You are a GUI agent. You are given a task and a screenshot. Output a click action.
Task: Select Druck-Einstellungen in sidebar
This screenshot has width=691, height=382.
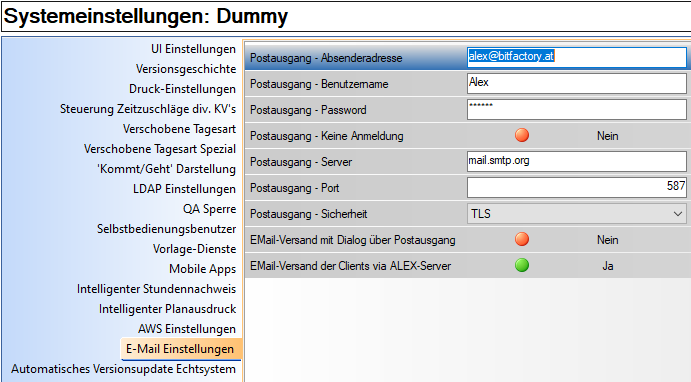pyautogui.click(x=182, y=89)
